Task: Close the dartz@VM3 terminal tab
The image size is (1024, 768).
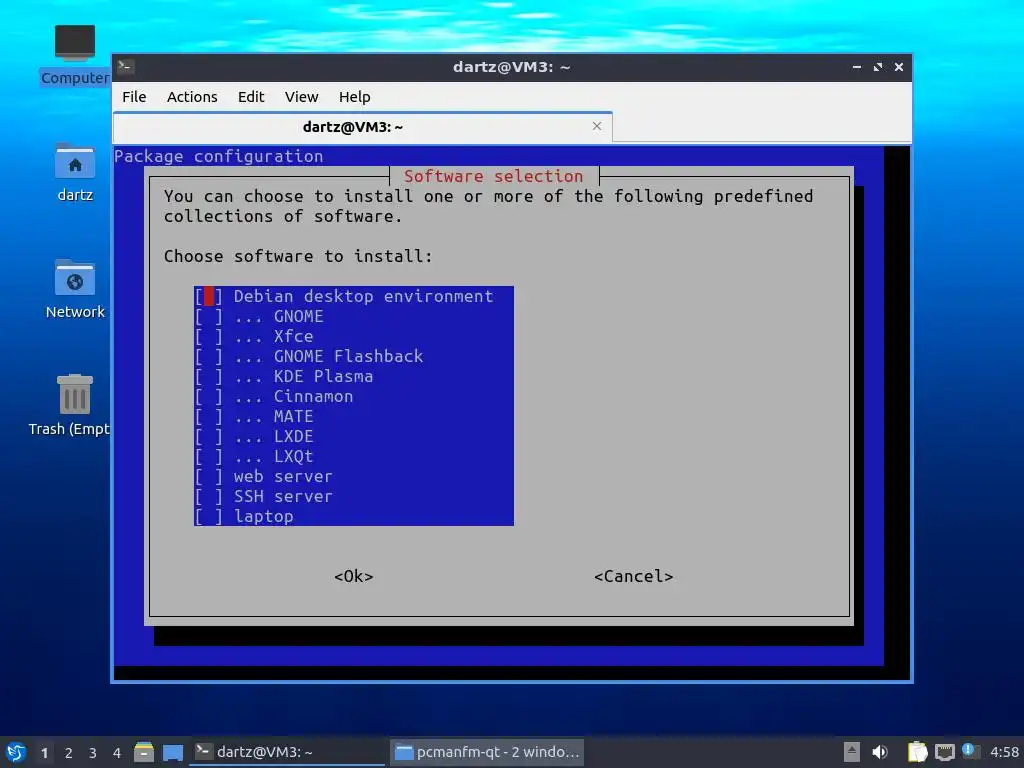Action: coord(596,126)
